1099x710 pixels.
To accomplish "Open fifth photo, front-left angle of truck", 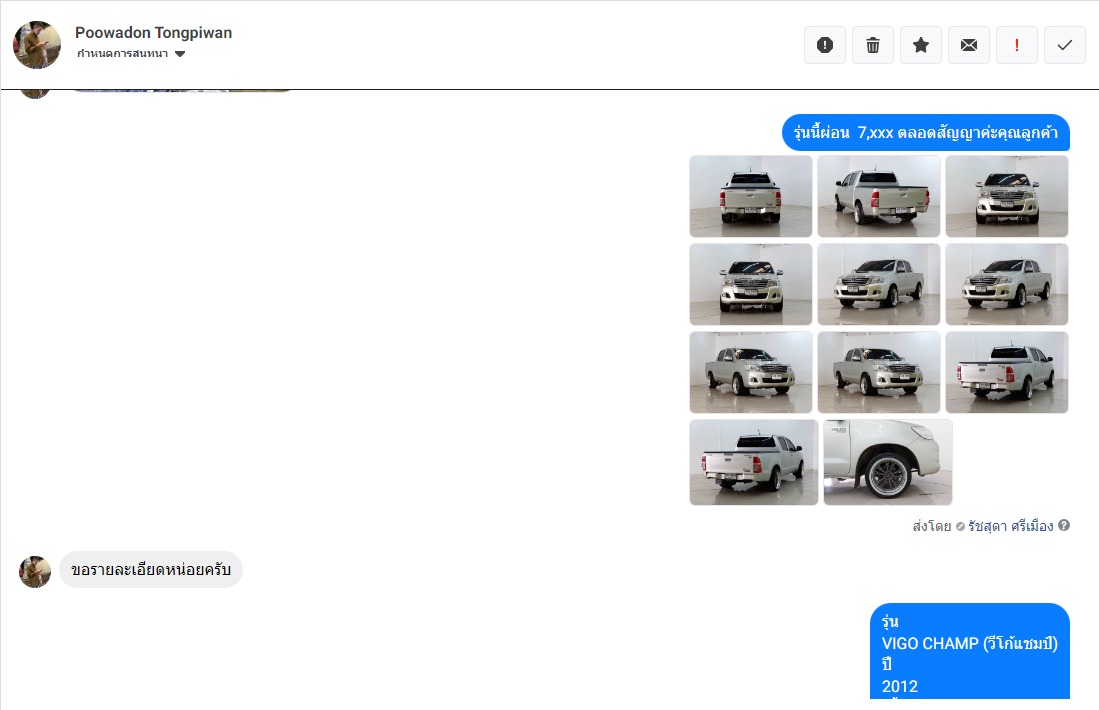I will click(879, 285).
